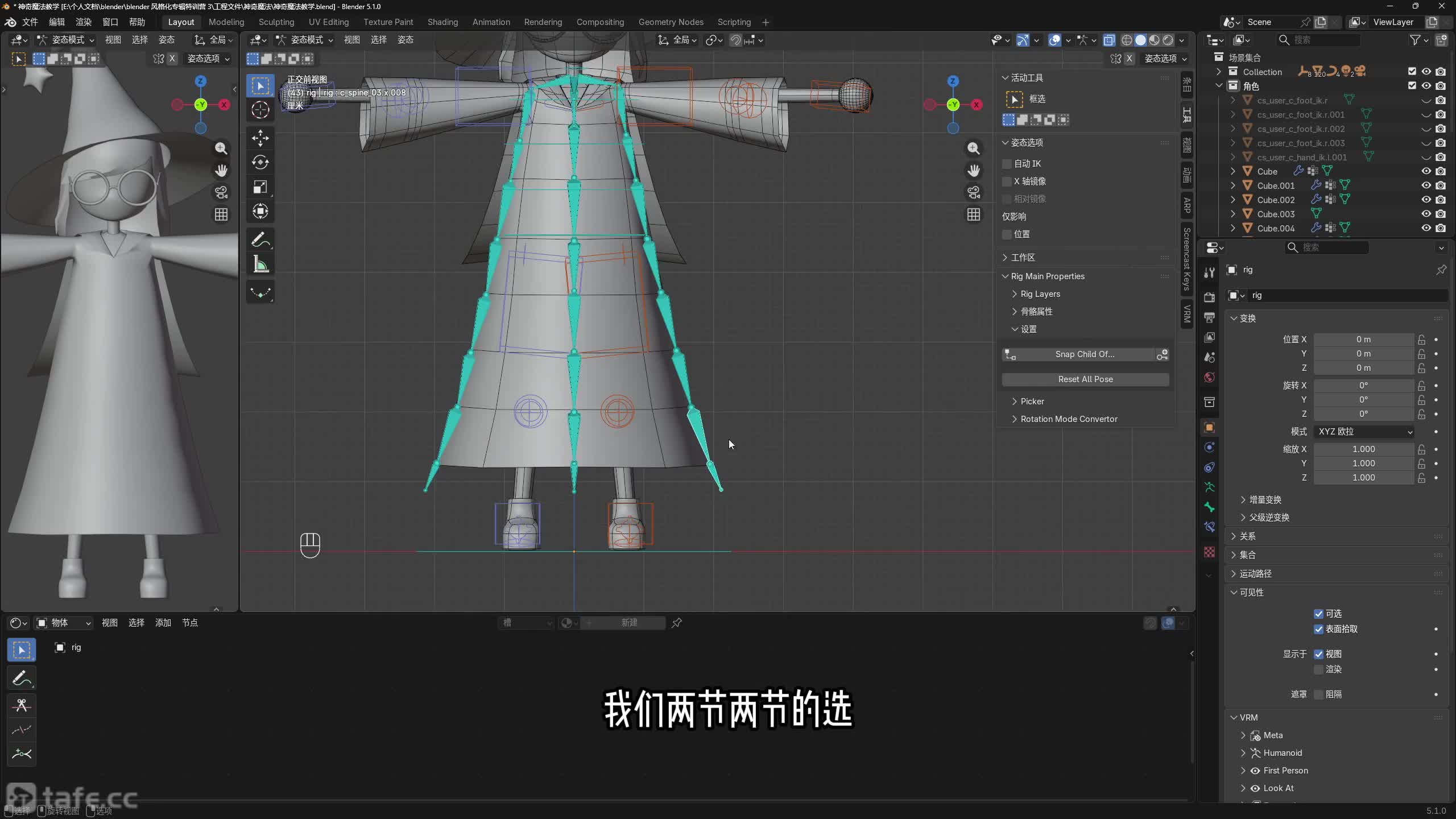Click the Snap Child Of button
The width and height of the screenshot is (1456, 819).
point(1084,354)
